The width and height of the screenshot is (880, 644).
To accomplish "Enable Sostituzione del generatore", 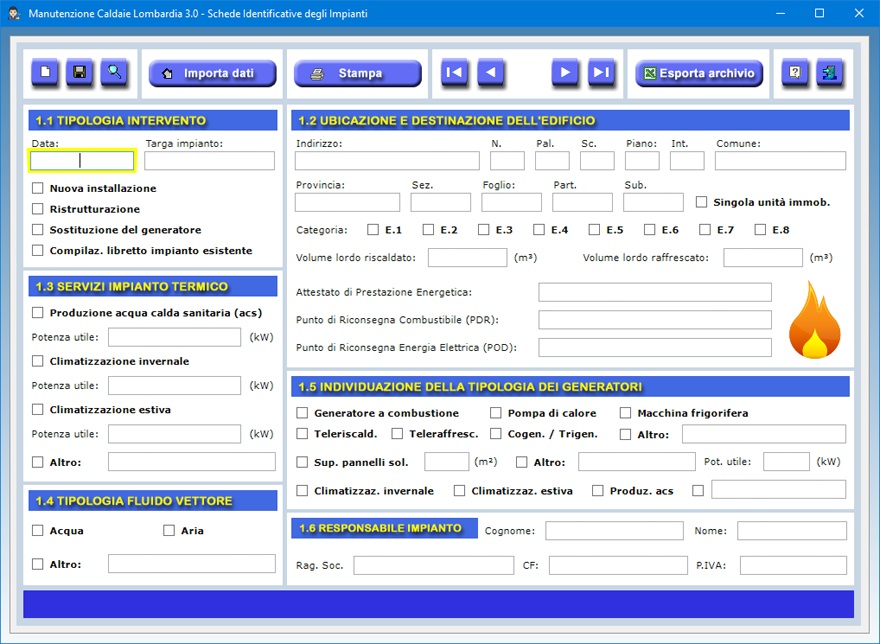I will coord(38,230).
